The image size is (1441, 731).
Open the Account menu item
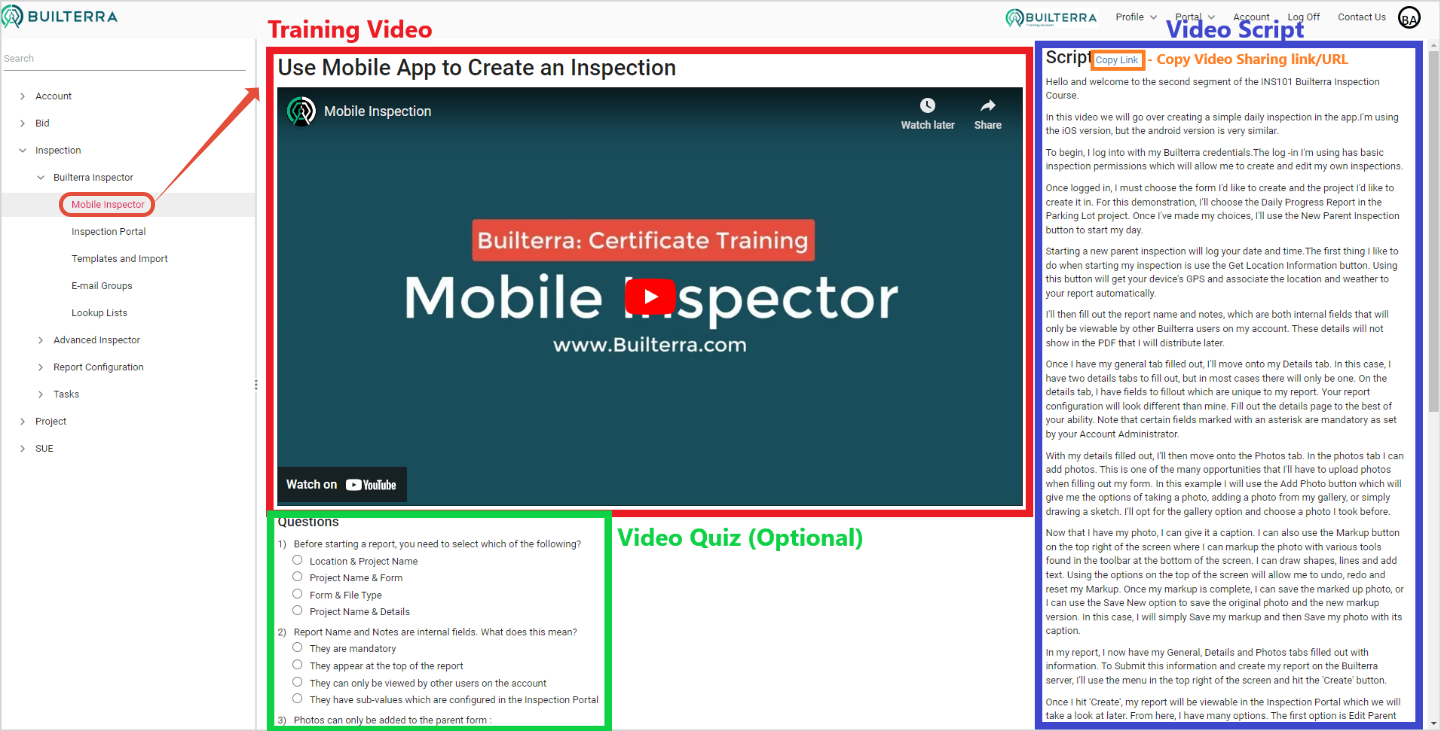[x=1251, y=17]
